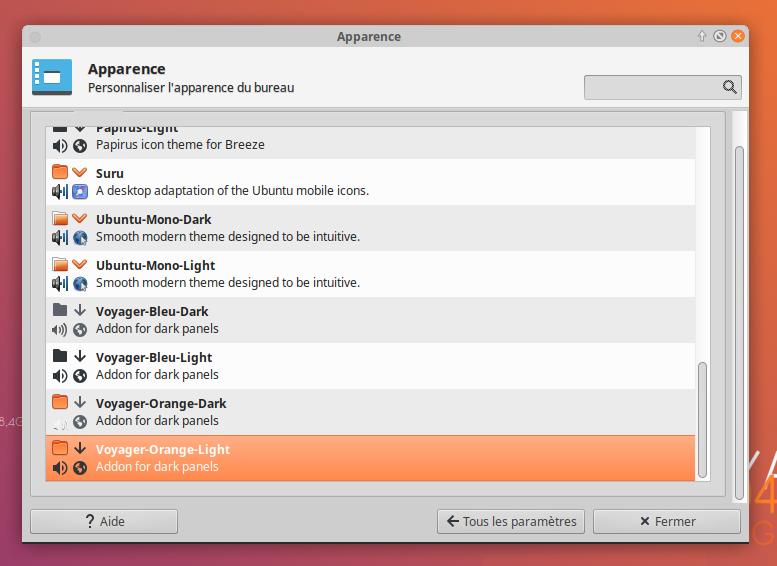777x566 pixels.
Task: Click the speaker icon in Voyager-Bleu-Dark row
Action: tap(59, 330)
